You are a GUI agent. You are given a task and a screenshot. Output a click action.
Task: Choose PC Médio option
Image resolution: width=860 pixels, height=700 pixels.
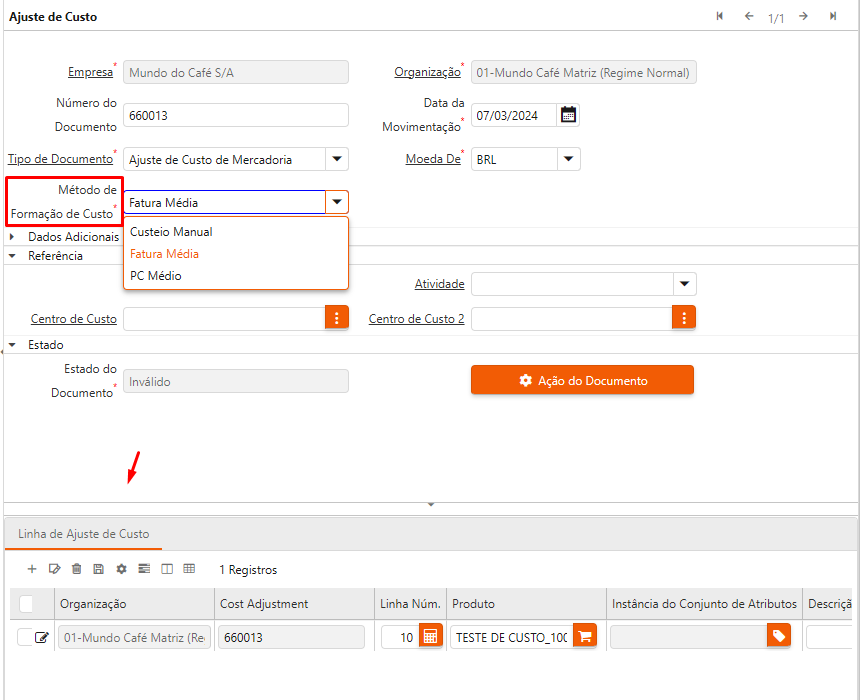[156, 276]
